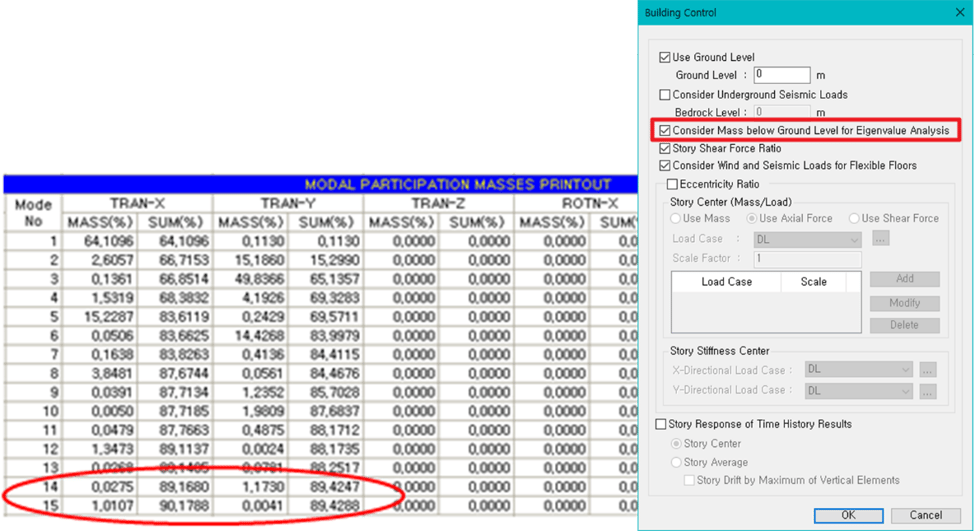975x531 pixels.
Task: Toggle the Use Ground Level checkbox
Action: tap(665, 57)
